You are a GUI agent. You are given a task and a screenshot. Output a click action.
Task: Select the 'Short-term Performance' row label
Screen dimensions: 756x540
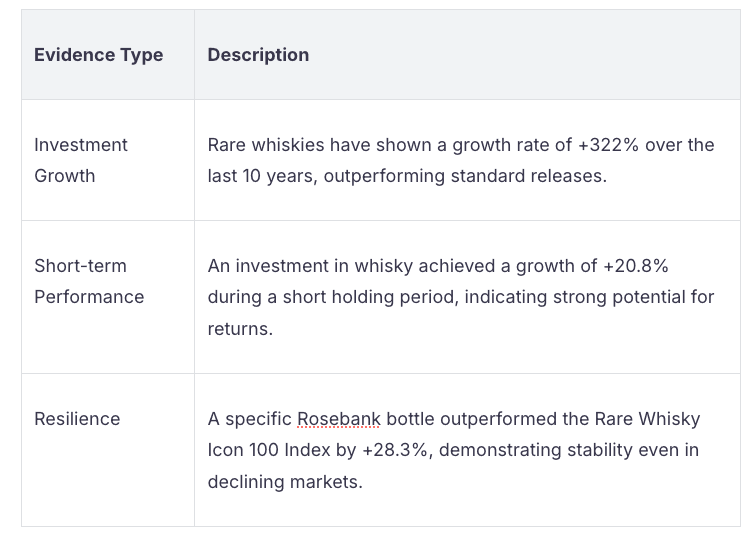pyautogui.click(x=89, y=281)
